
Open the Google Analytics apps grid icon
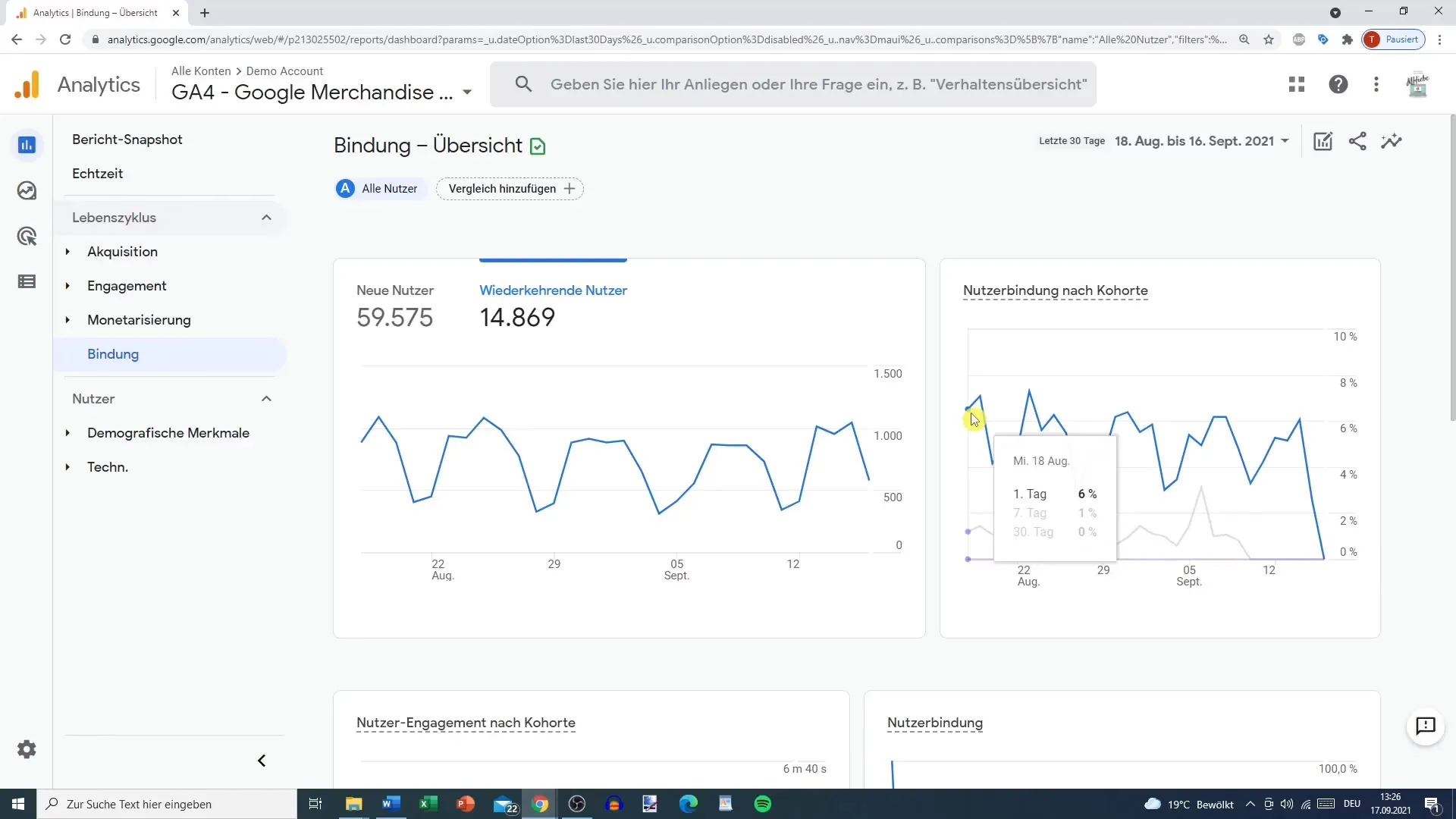click(x=1297, y=84)
